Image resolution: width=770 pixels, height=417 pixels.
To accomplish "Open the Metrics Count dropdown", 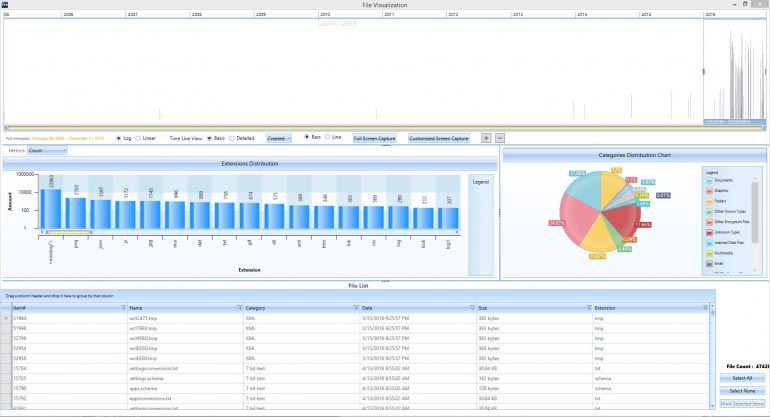I will point(47,150).
